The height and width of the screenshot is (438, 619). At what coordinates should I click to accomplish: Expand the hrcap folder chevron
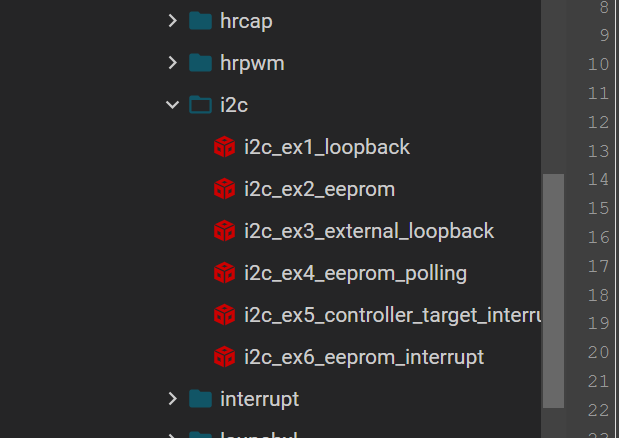point(173,21)
